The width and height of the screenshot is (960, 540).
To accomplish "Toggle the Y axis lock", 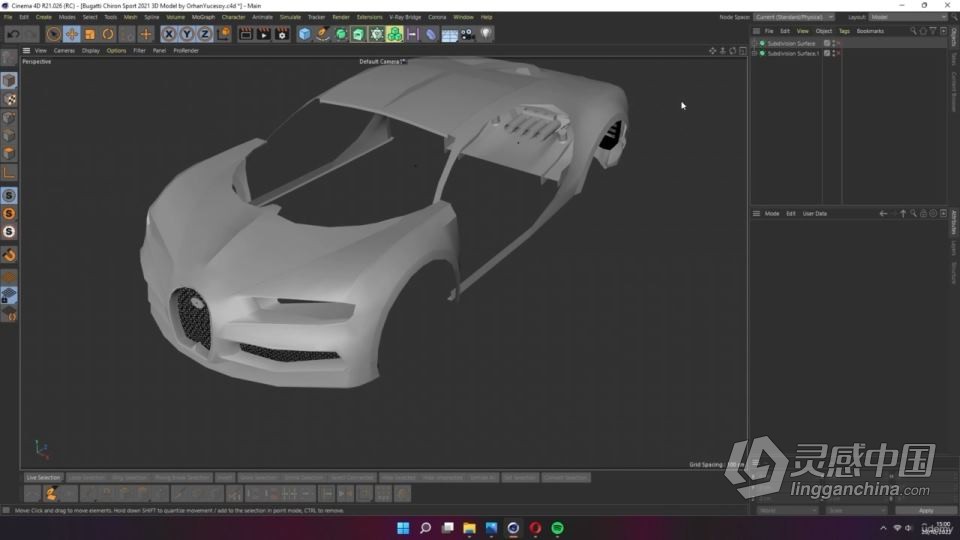I will coord(187,34).
